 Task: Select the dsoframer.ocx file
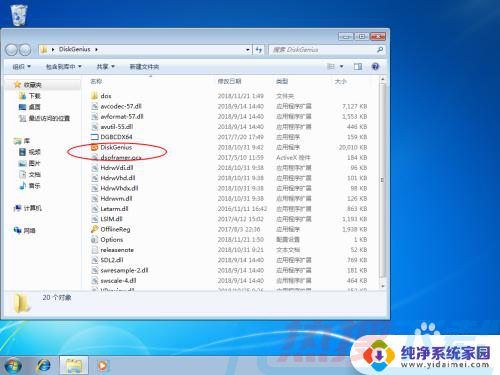[121, 157]
